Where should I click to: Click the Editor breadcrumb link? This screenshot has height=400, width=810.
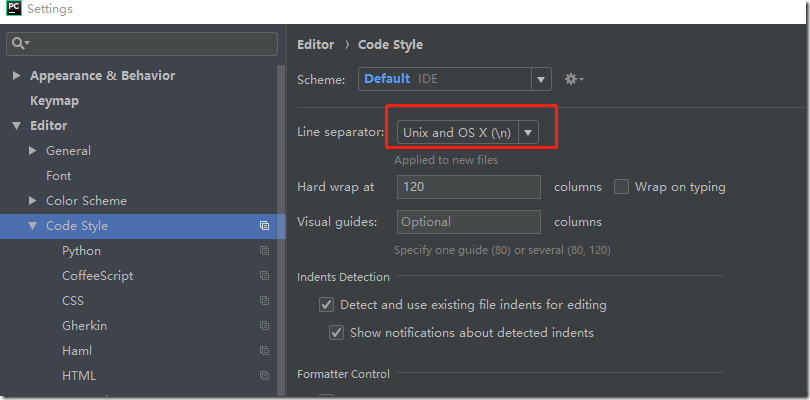[315, 44]
